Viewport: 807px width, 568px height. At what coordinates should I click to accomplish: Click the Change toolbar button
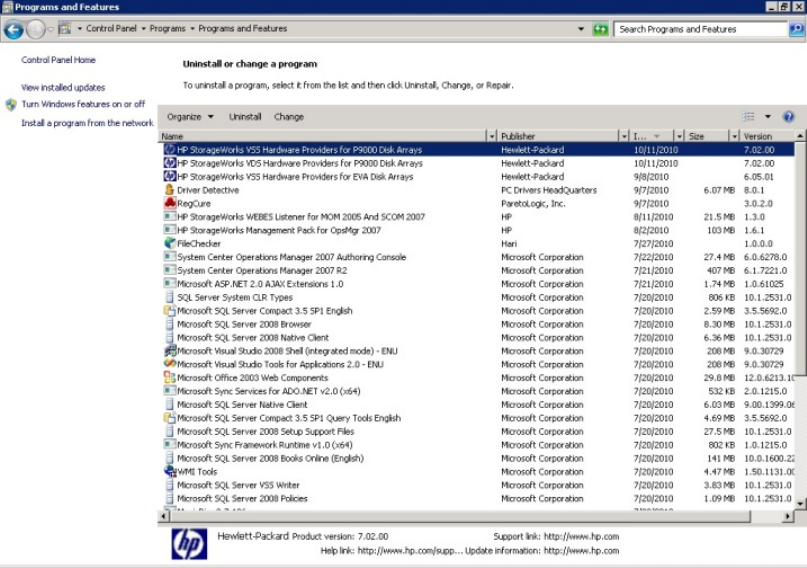coord(289,117)
